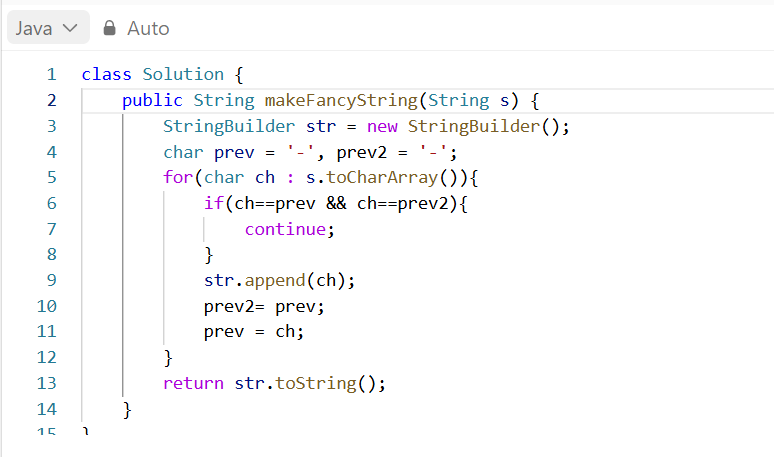774x457 pixels.
Task: Click the 'return' keyword on line 13
Action: point(194,383)
